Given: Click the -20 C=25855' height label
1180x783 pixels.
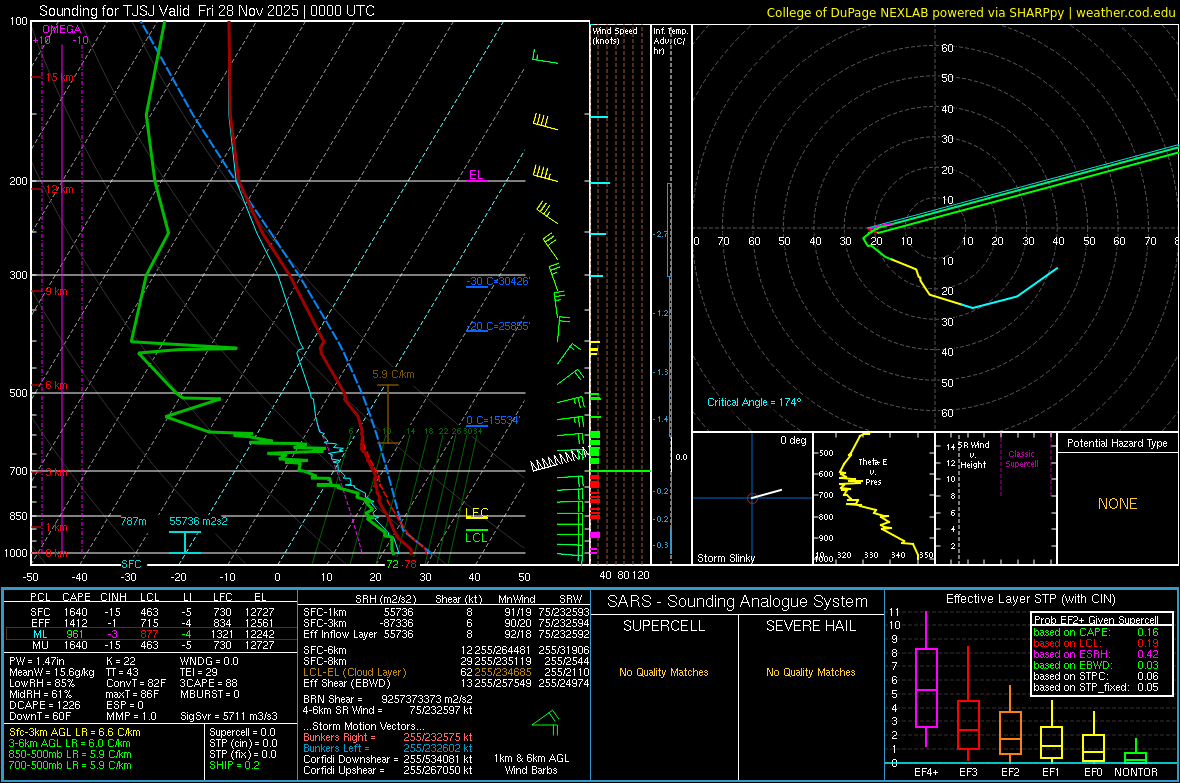Looking at the screenshot, I should [498, 326].
